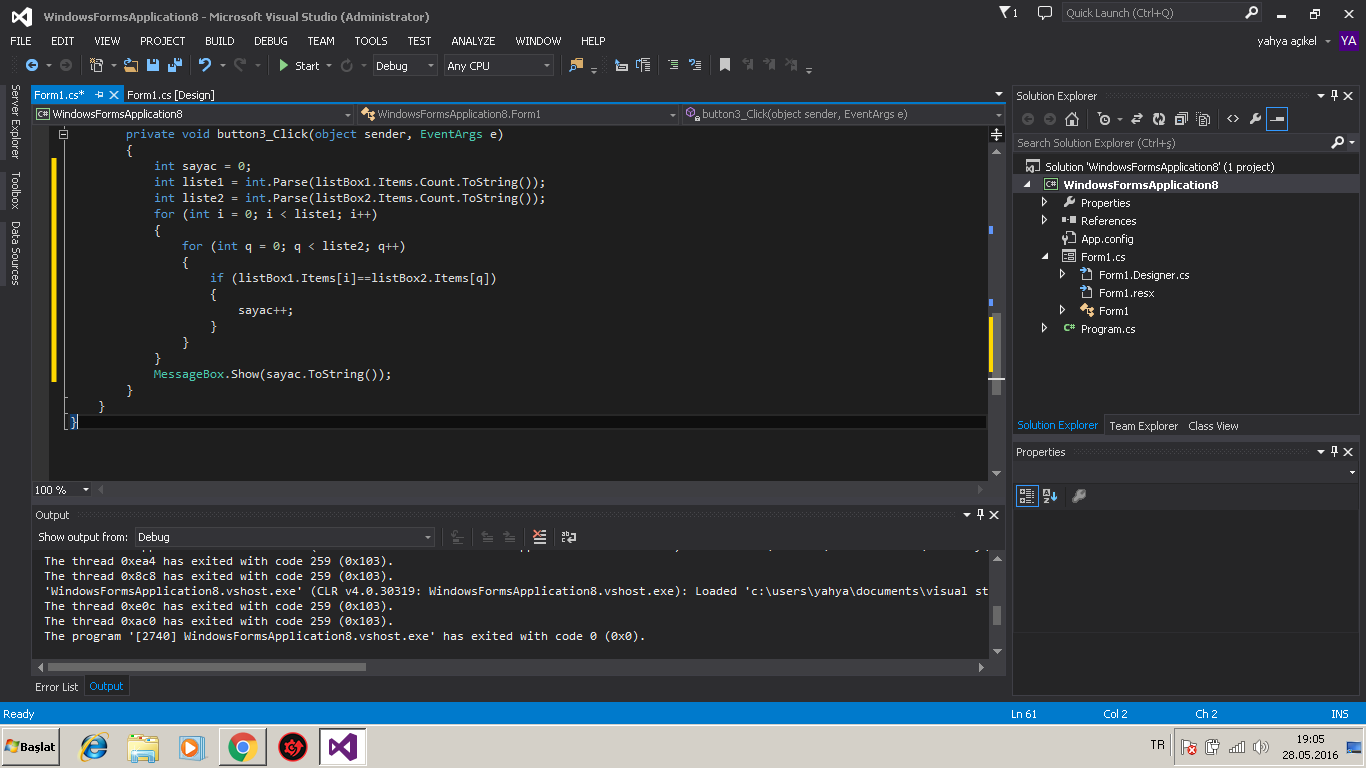Pin or auto-hide the Solution Explorer panel
1366x768 pixels.
click(1334, 95)
